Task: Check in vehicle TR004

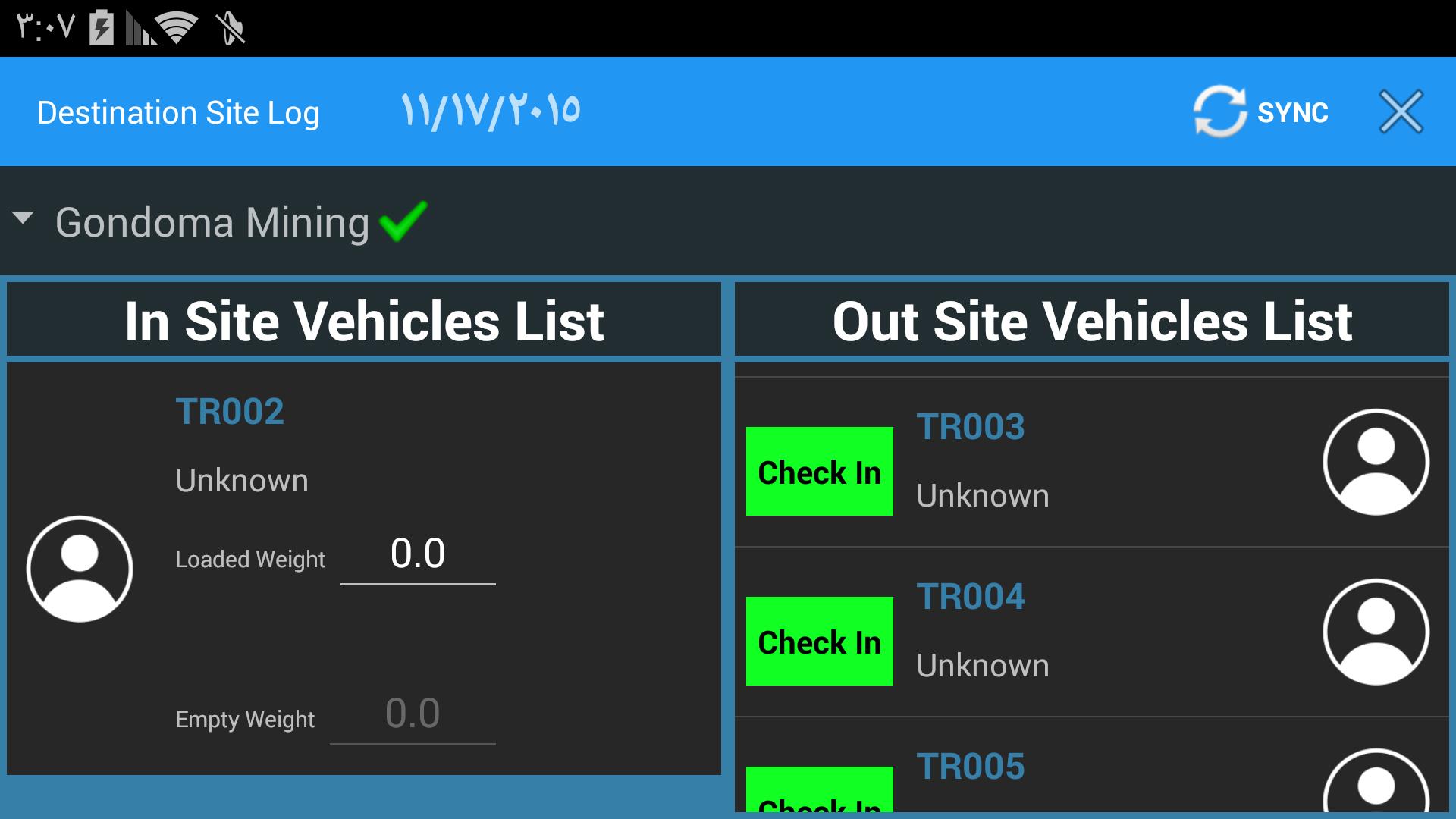Action: click(820, 641)
